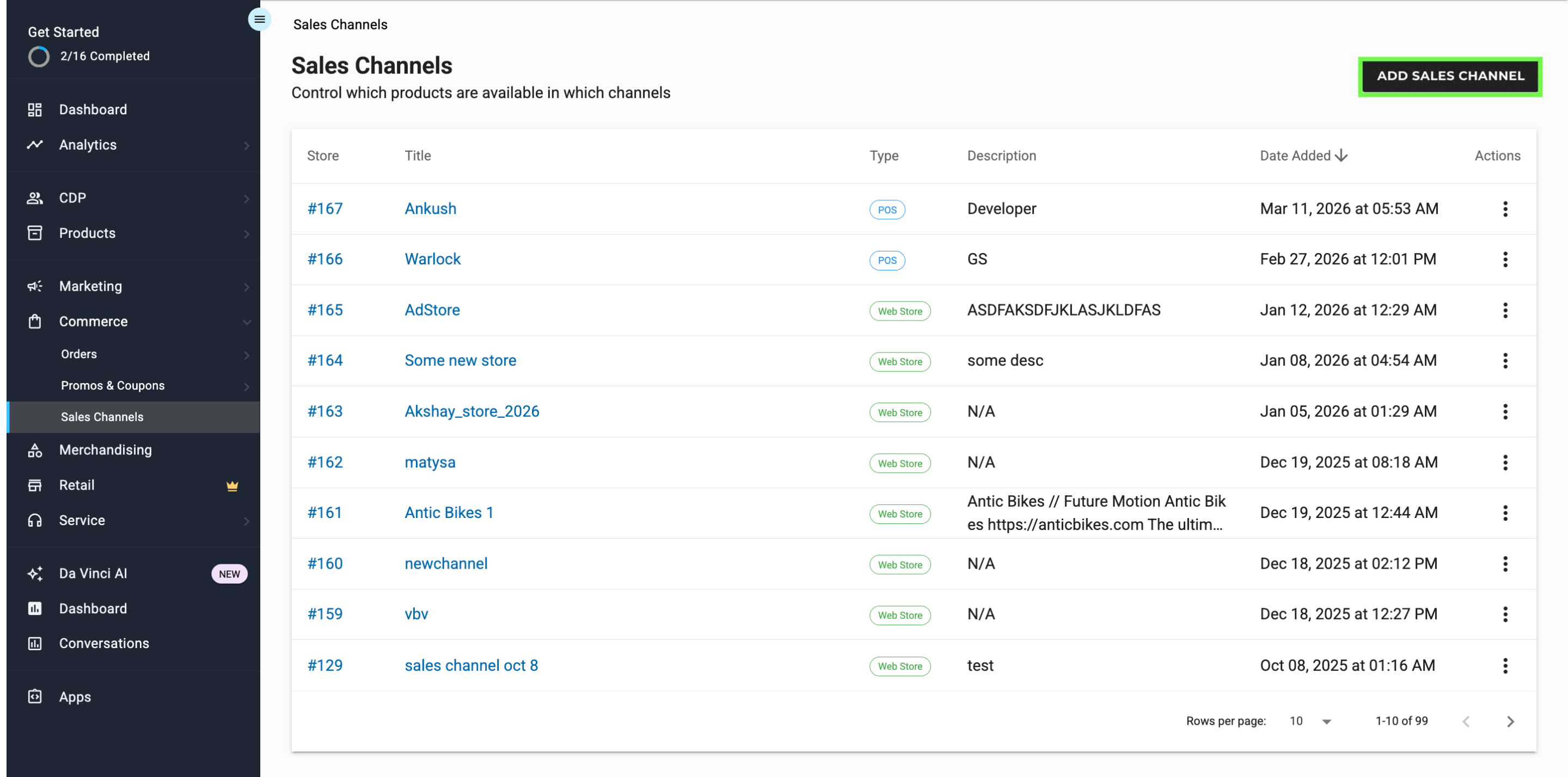Click the Retail storefront icon
Image resolution: width=1568 pixels, height=777 pixels.
35,485
